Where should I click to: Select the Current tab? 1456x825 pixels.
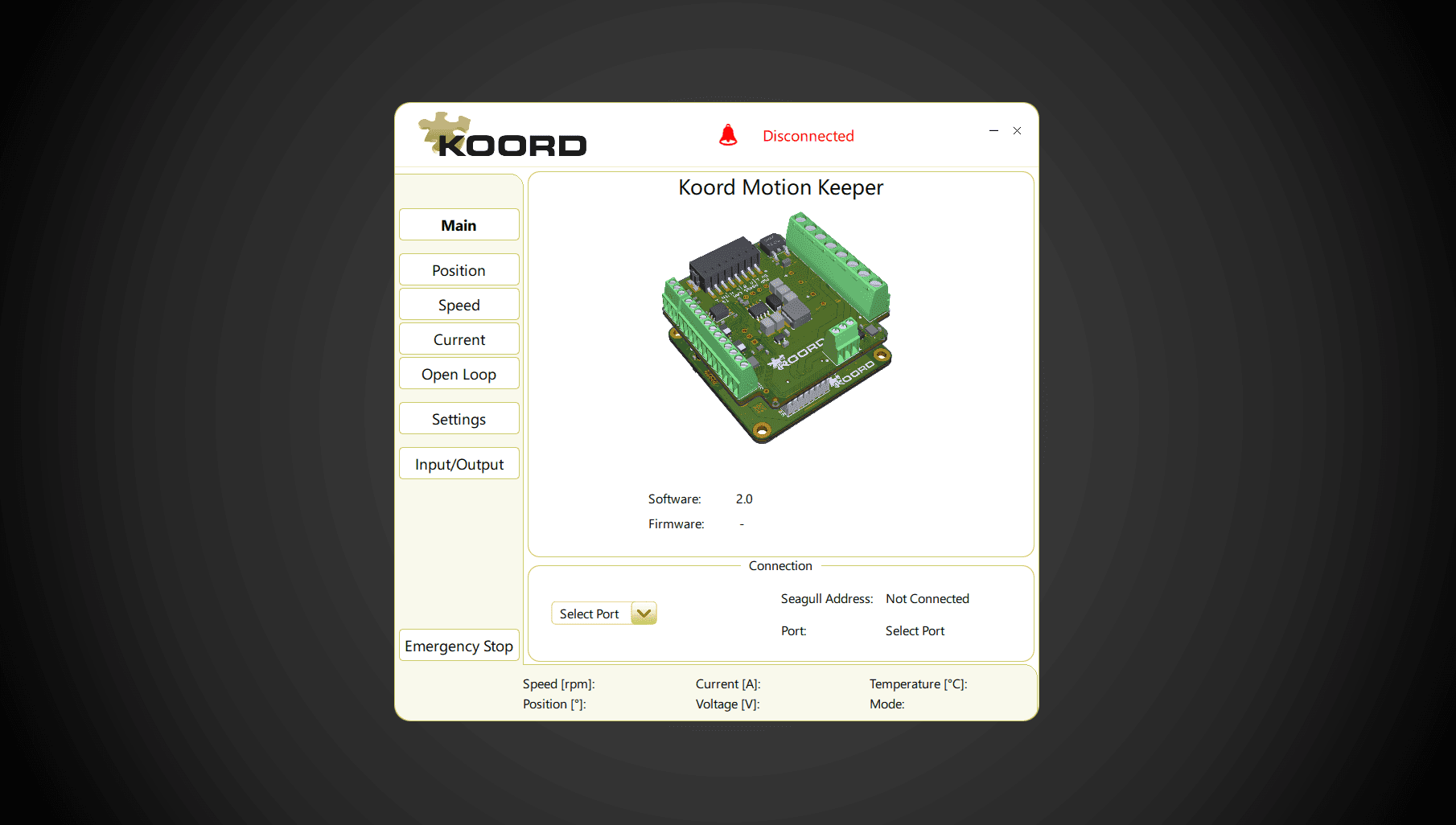[x=459, y=339]
